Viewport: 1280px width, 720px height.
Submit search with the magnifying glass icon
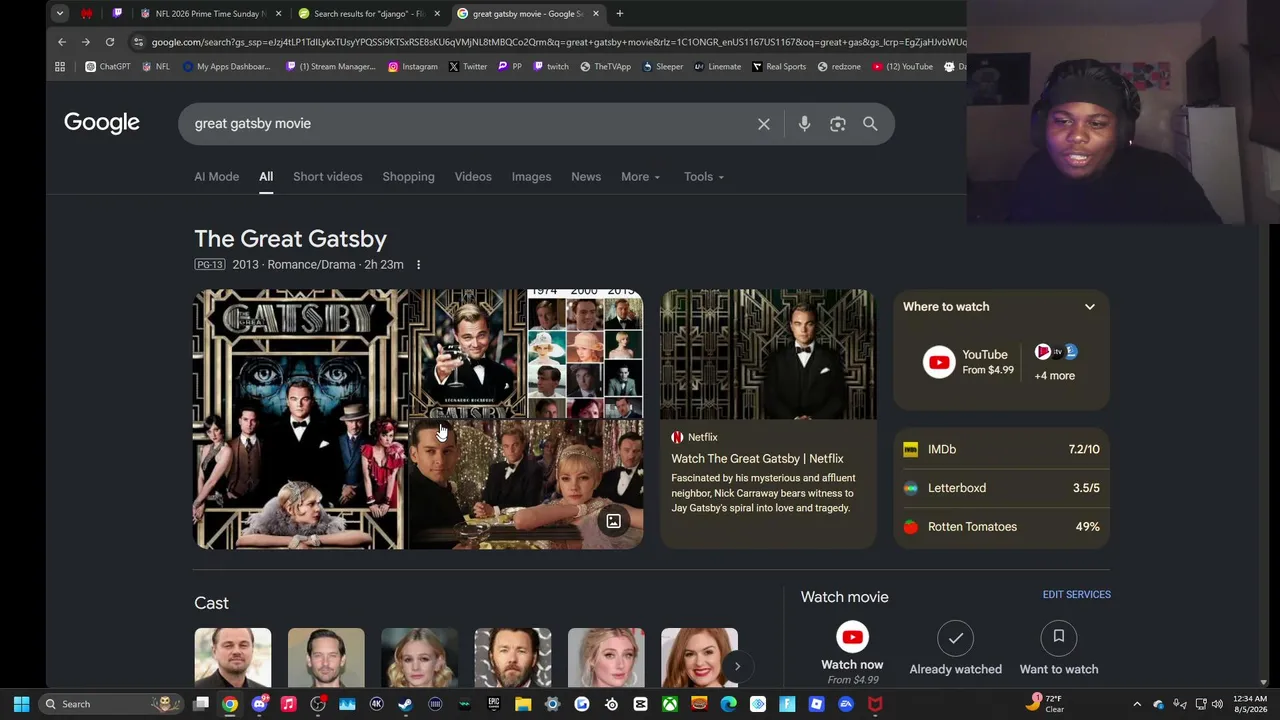coord(870,124)
